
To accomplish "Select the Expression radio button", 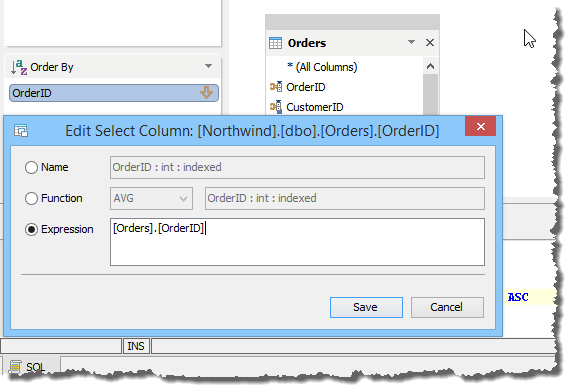I will 31,229.
